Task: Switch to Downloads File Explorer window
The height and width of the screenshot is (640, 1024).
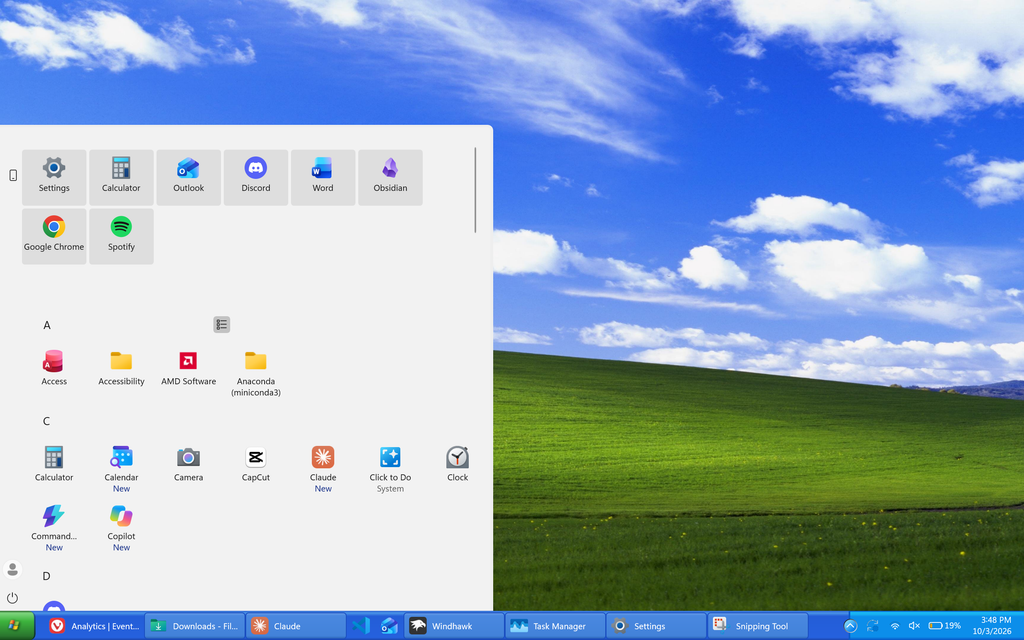Action: coord(195,626)
